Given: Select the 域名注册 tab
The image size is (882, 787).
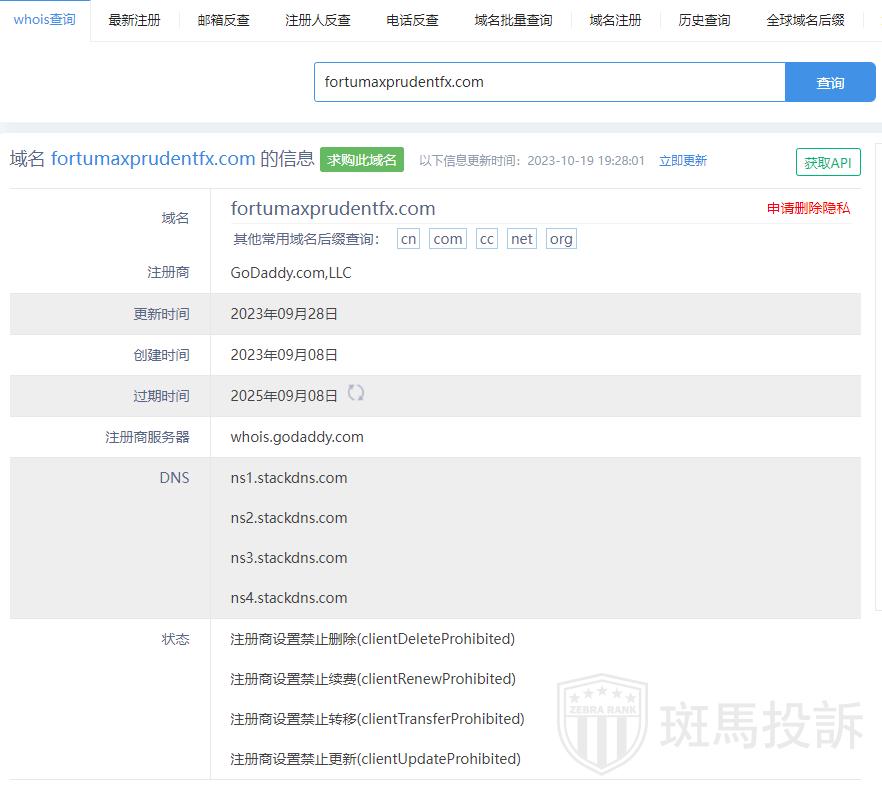Looking at the screenshot, I should 615,20.
